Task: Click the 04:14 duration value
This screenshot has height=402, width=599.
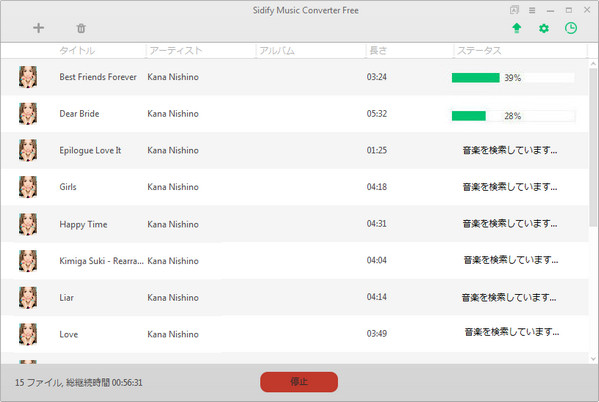Action: 377,297
